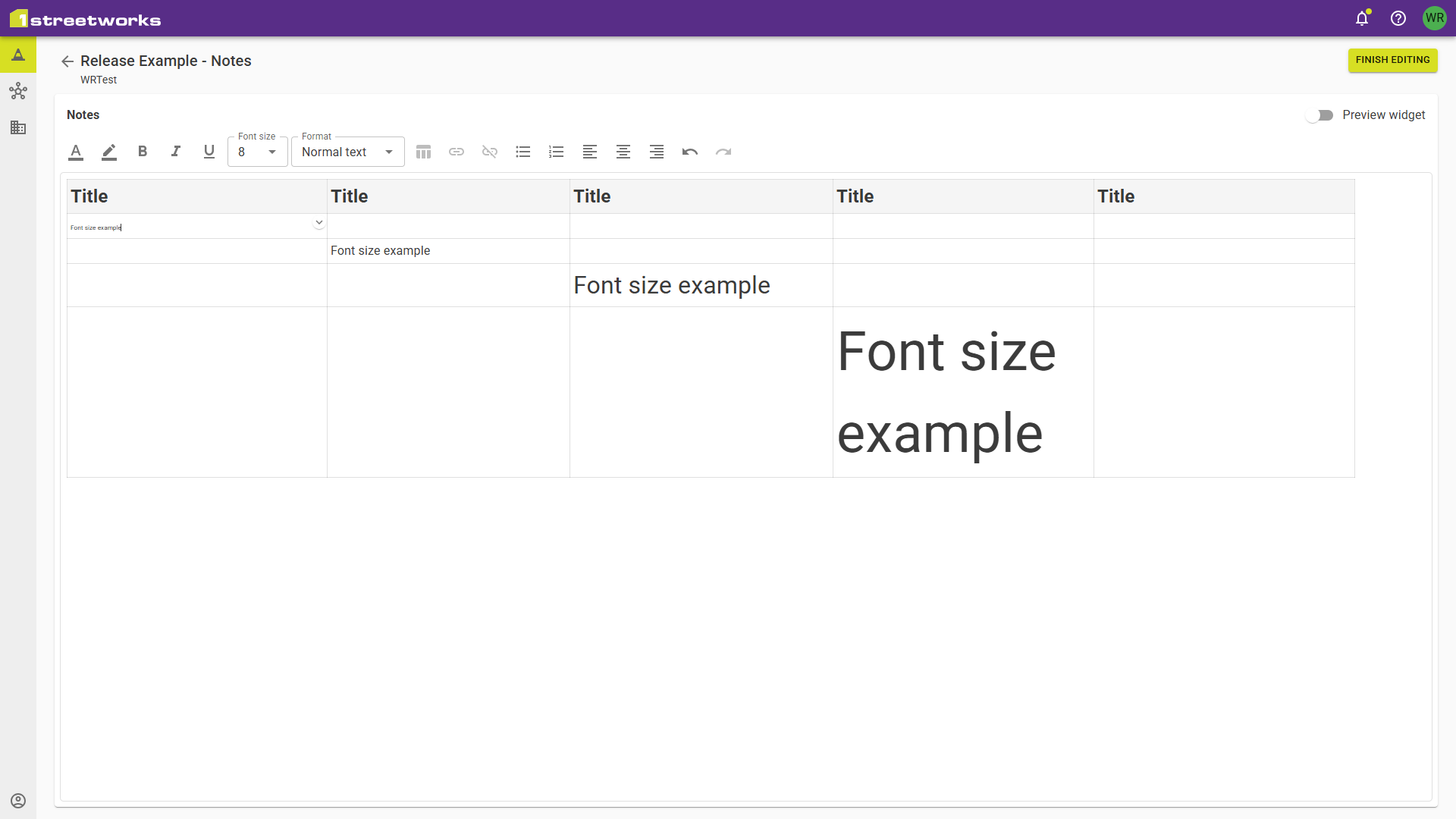The height and width of the screenshot is (819, 1456).
Task: Toggle the Preview widget switch
Action: pos(1319,115)
